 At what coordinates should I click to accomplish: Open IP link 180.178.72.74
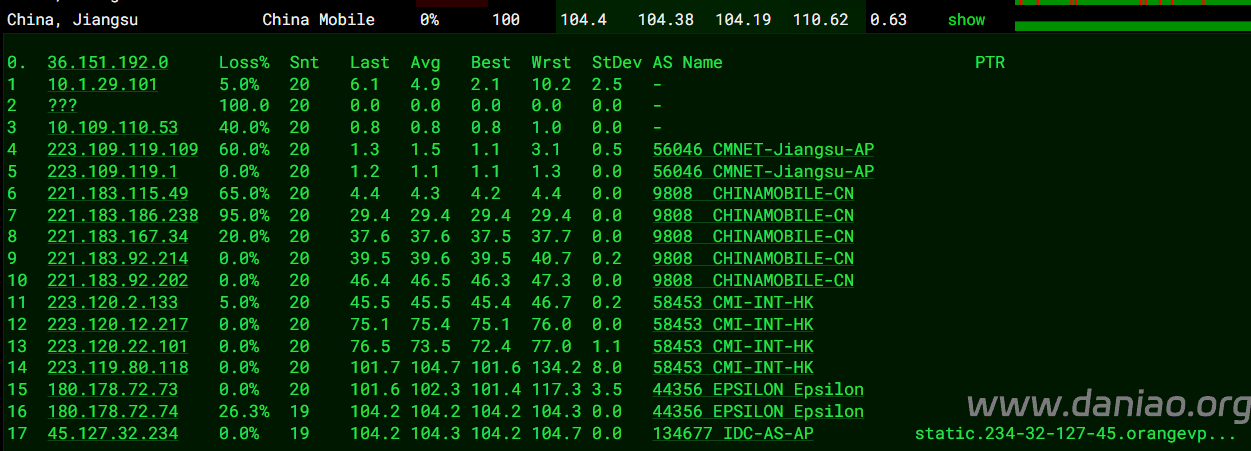(112, 411)
